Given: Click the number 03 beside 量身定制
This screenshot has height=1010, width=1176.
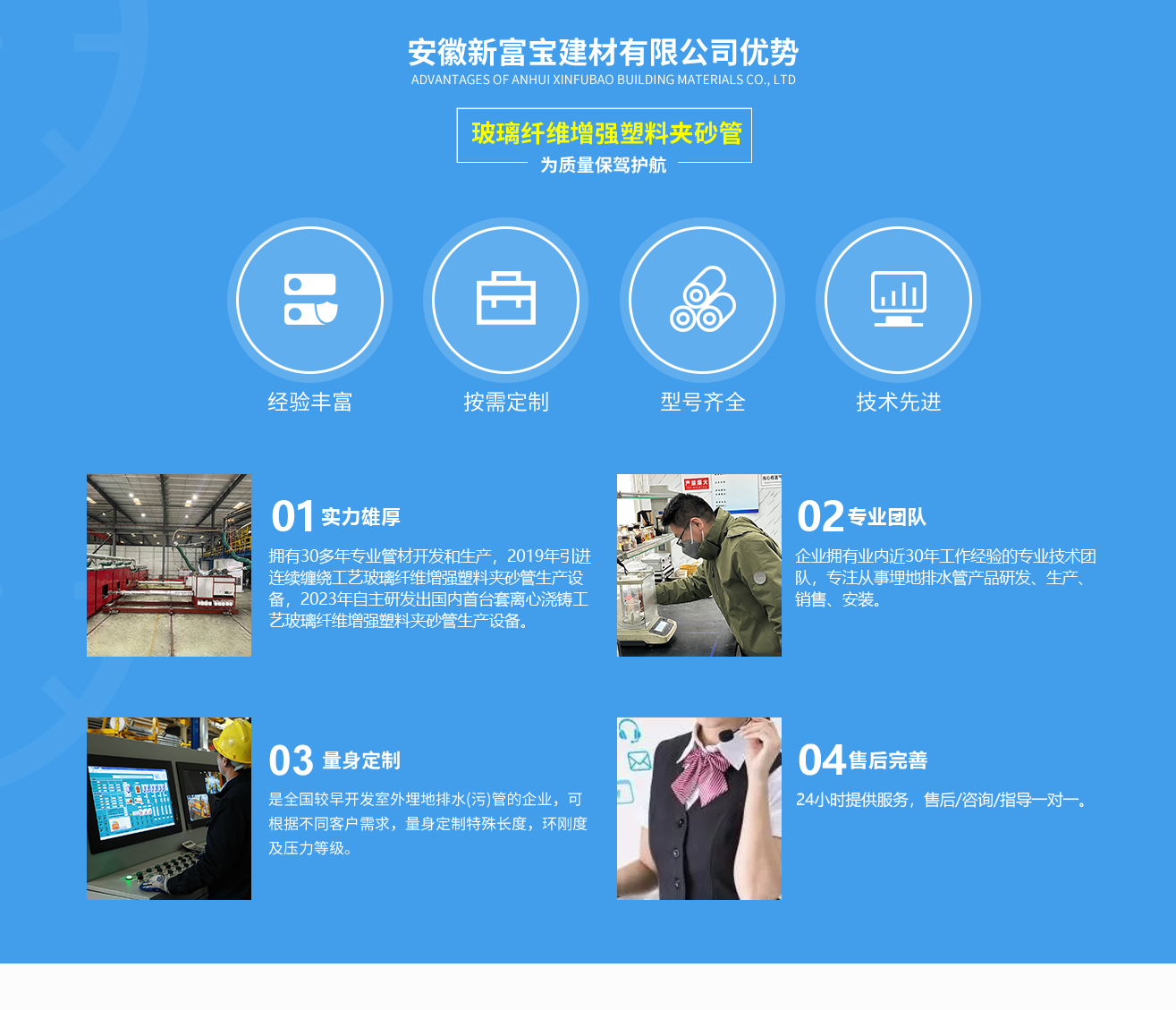Looking at the screenshot, I should [292, 761].
